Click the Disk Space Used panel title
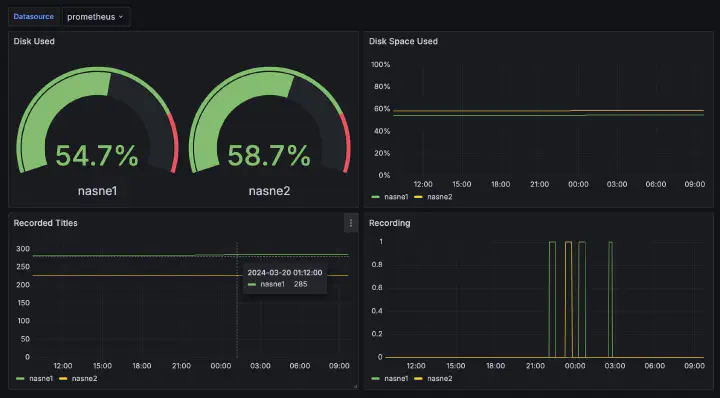Viewport: 720px width, 398px height. click(403, 41)
